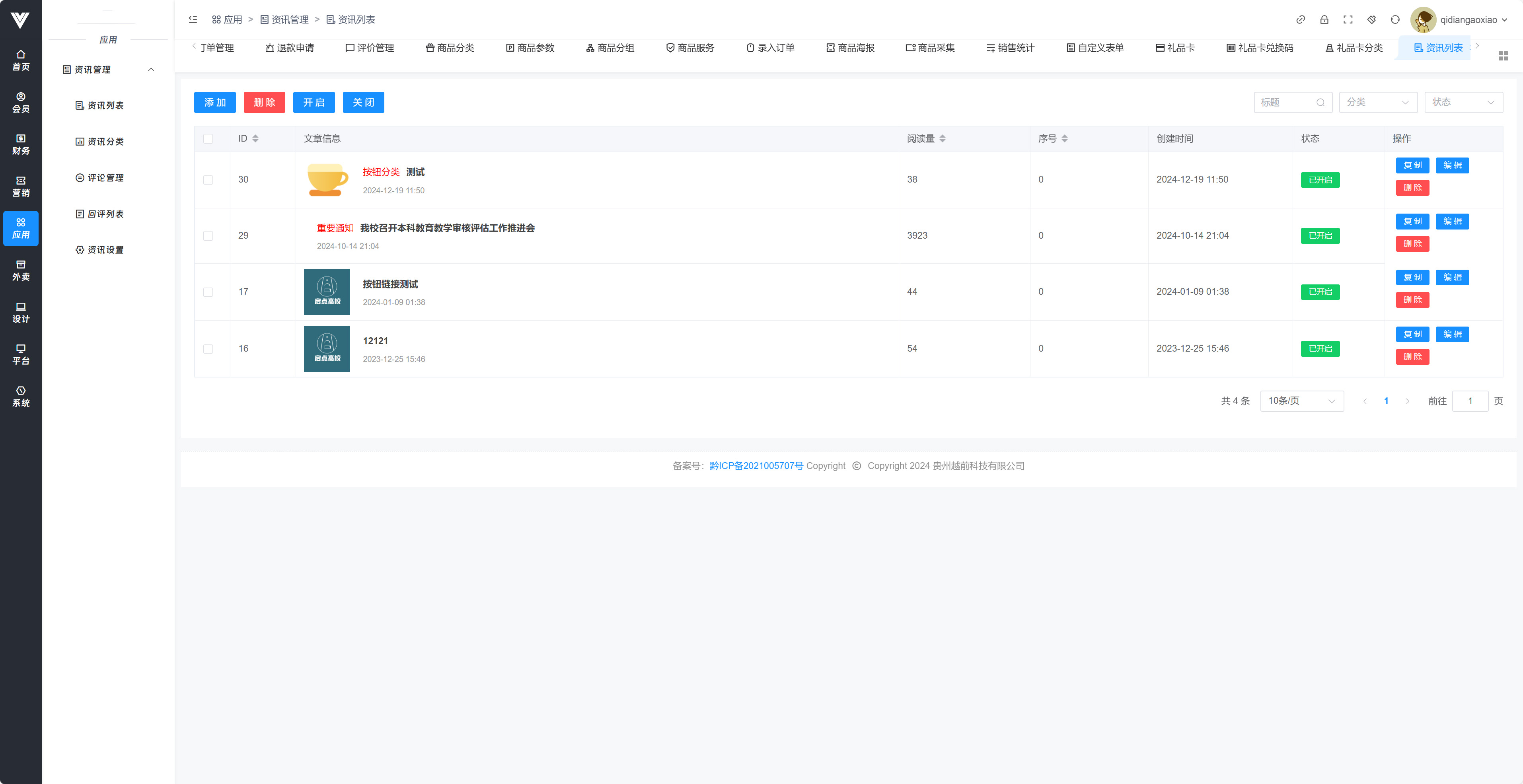Click the lock screen icon
The image size is (1523, 784).
point(1324,19)
